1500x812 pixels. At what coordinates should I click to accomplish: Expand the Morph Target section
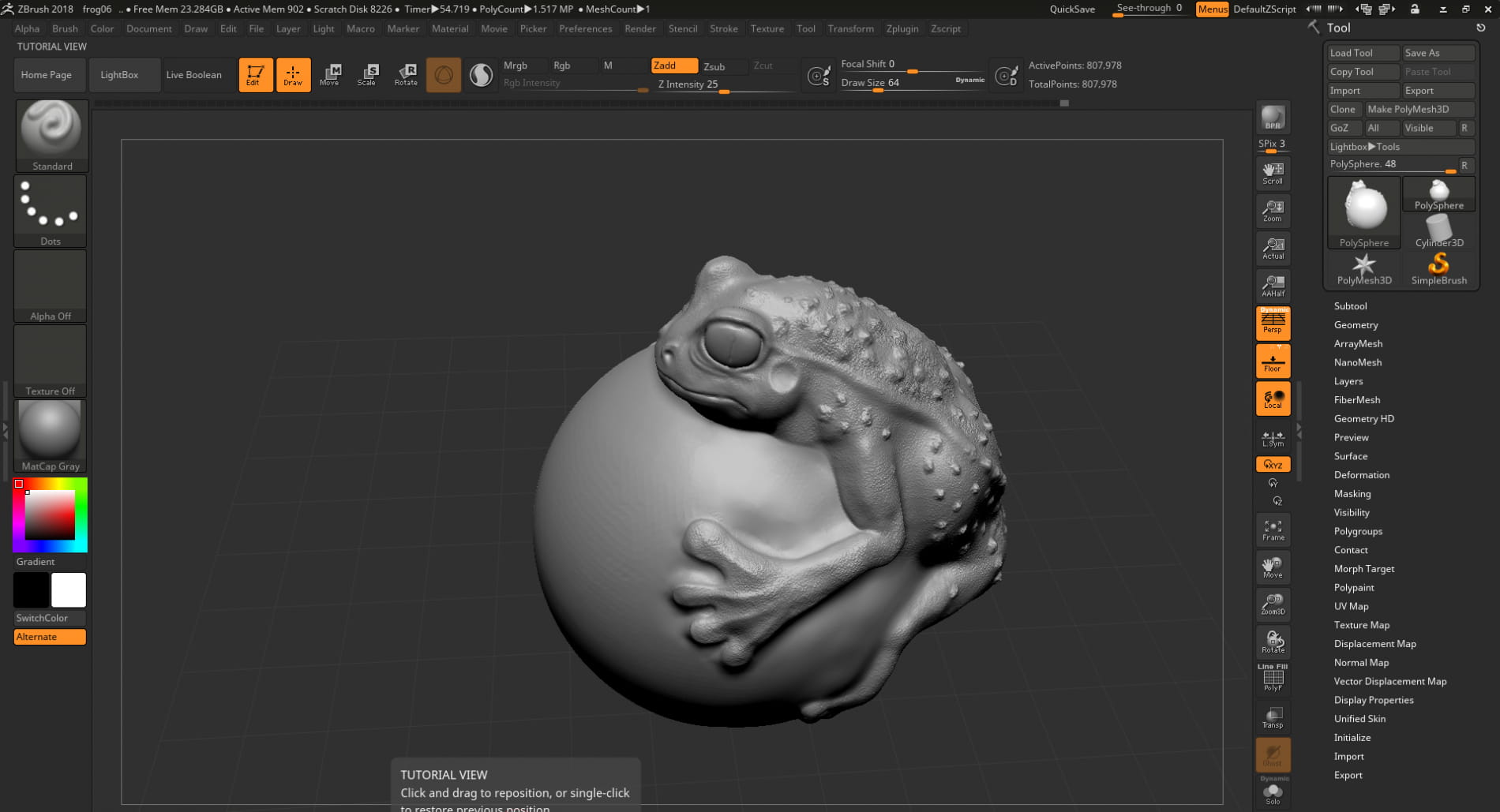click(x=1363, y=569)
